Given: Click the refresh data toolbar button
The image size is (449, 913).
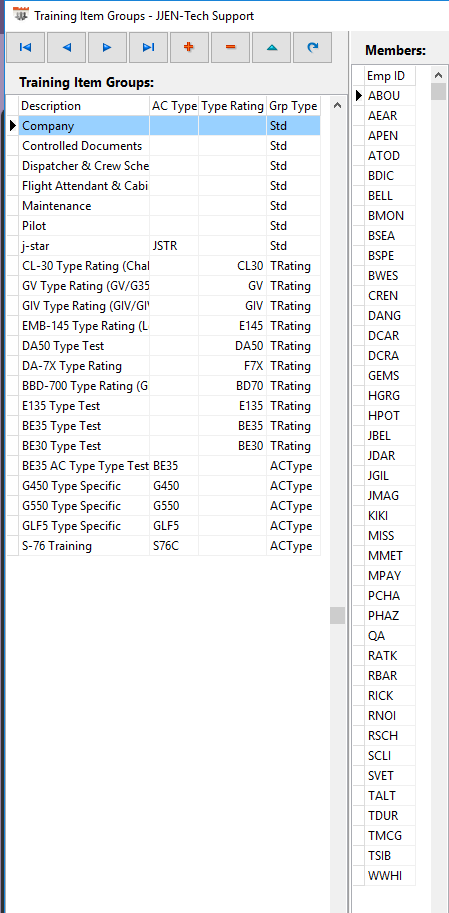Looking at the screenshot, I should coord(313,48).
